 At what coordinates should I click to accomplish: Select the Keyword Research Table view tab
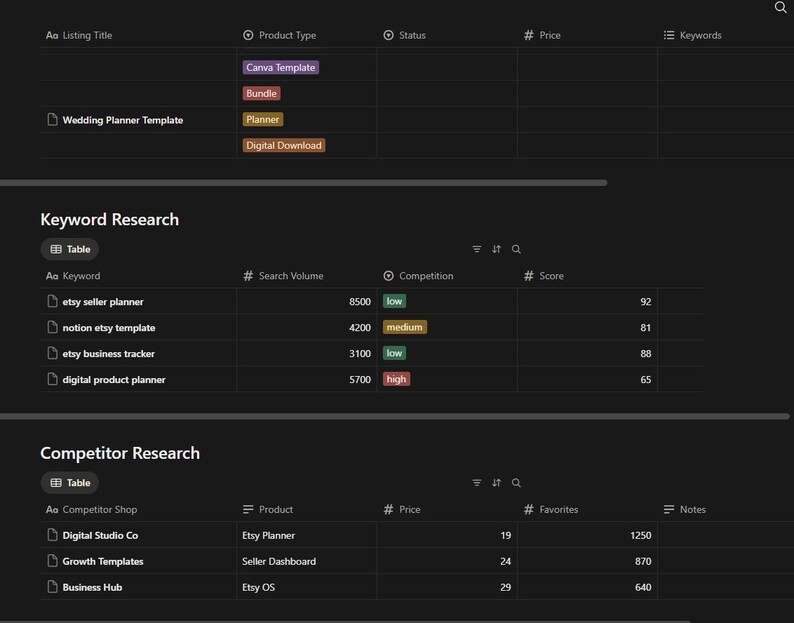point(70,249)
